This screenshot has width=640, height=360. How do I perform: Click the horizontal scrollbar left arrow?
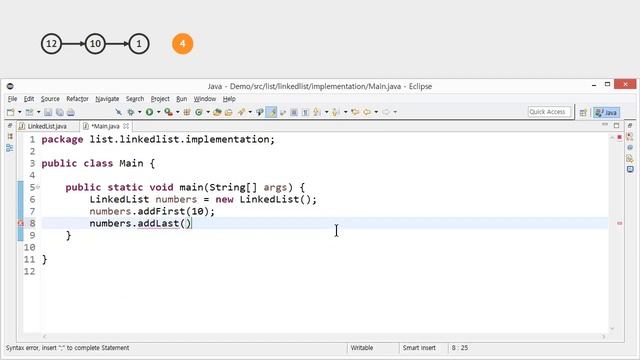click(44, 336)
